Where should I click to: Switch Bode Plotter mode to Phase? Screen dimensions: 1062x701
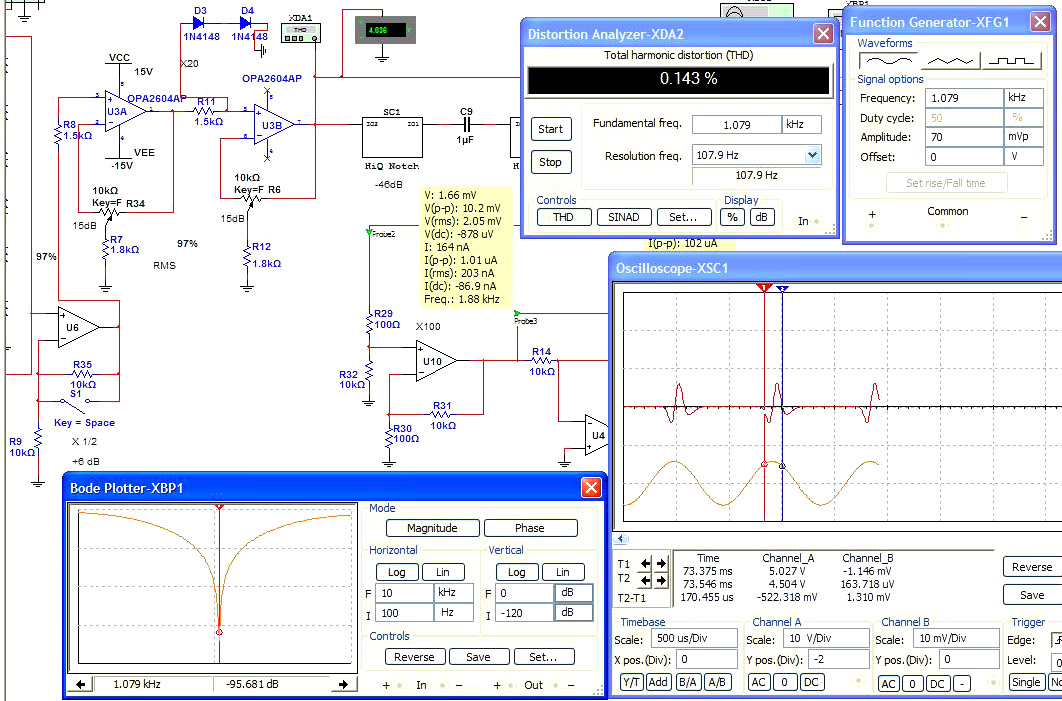(530, 528)
